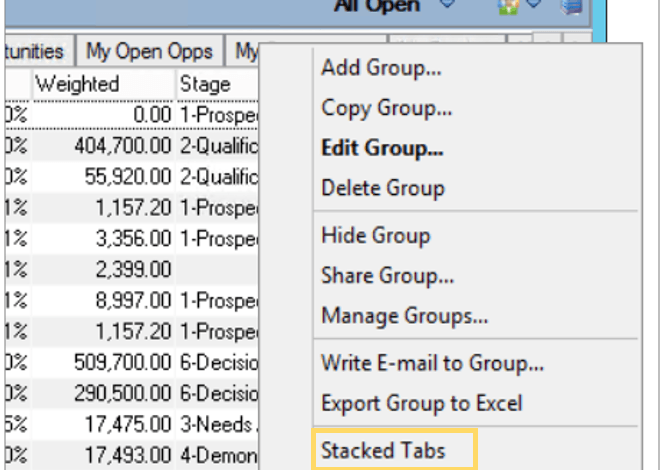Open the All Open dropdown arrow
This screenshot has width=666, height=470.
[448, 4]
